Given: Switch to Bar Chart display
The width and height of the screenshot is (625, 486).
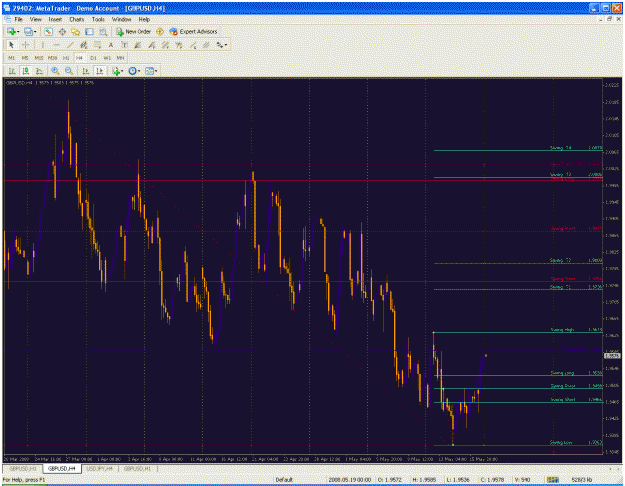Looking at the screenshot, I should [12, 71].
